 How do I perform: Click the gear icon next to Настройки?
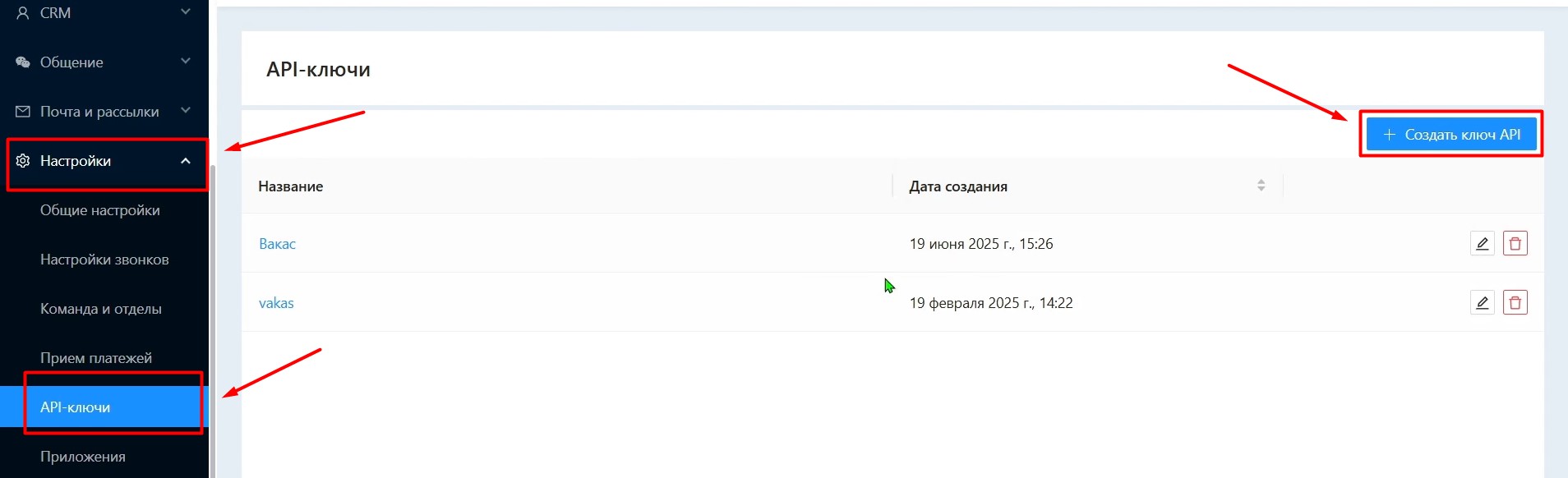23,161
